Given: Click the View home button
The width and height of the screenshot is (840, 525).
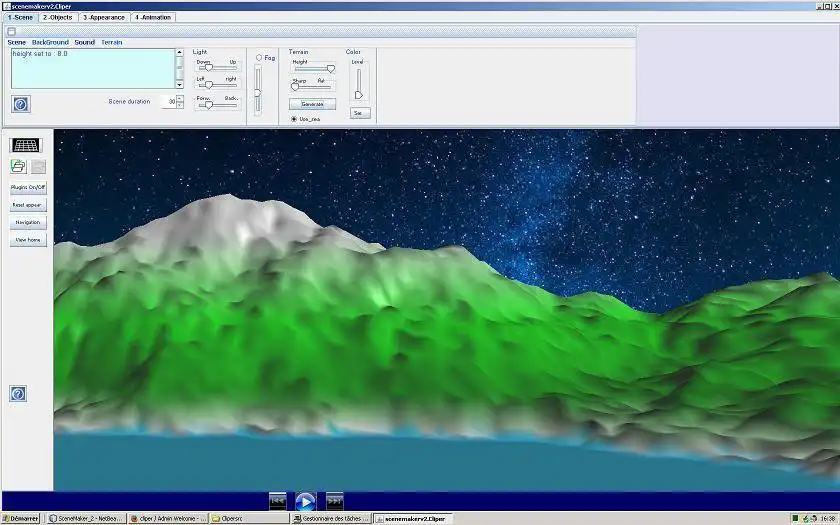Looking at the screenshot, I should pos(28,240).
